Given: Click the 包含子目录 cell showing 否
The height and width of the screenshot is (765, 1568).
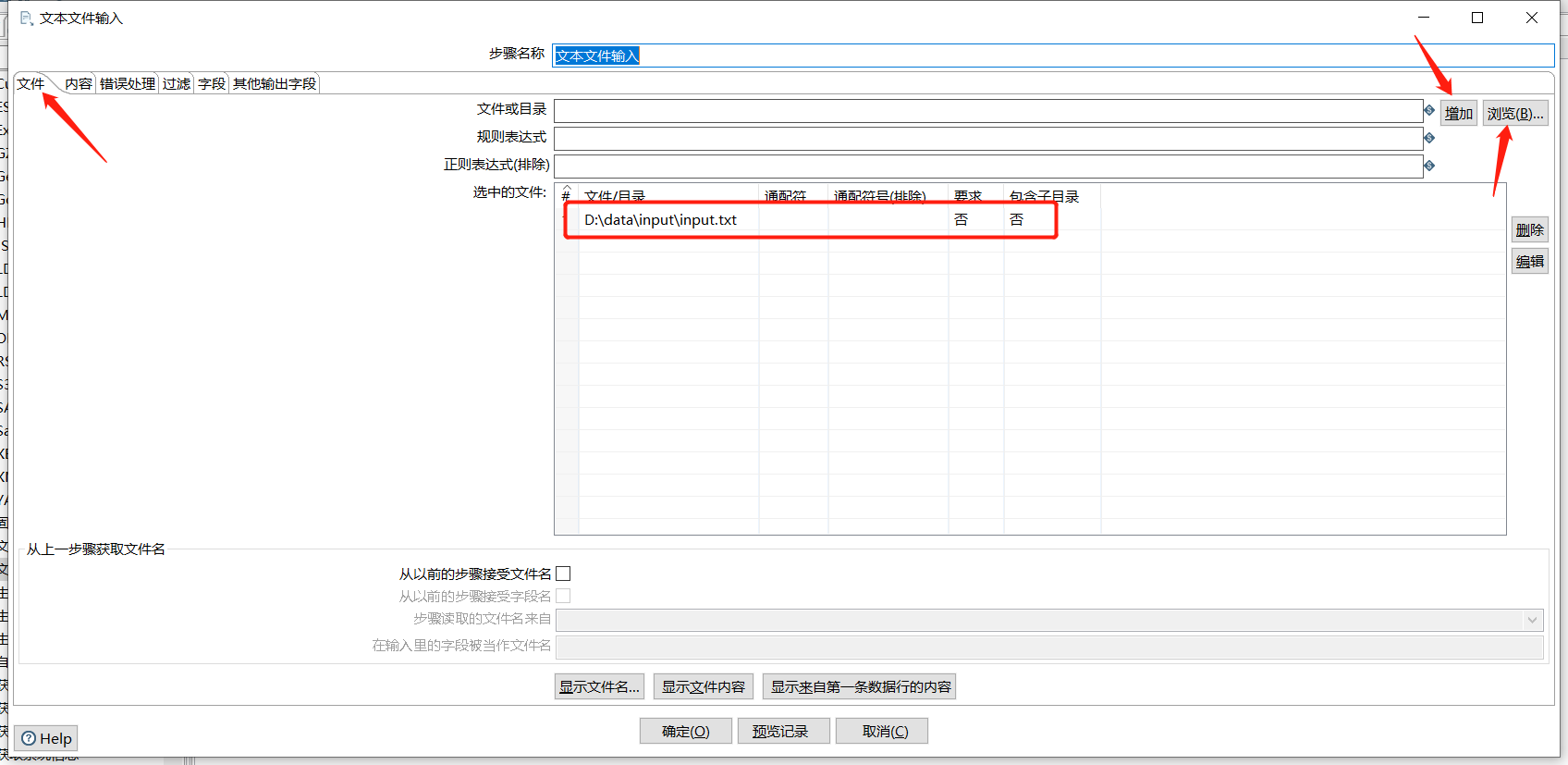Looking at the screenshot, I should point(1052,219).
